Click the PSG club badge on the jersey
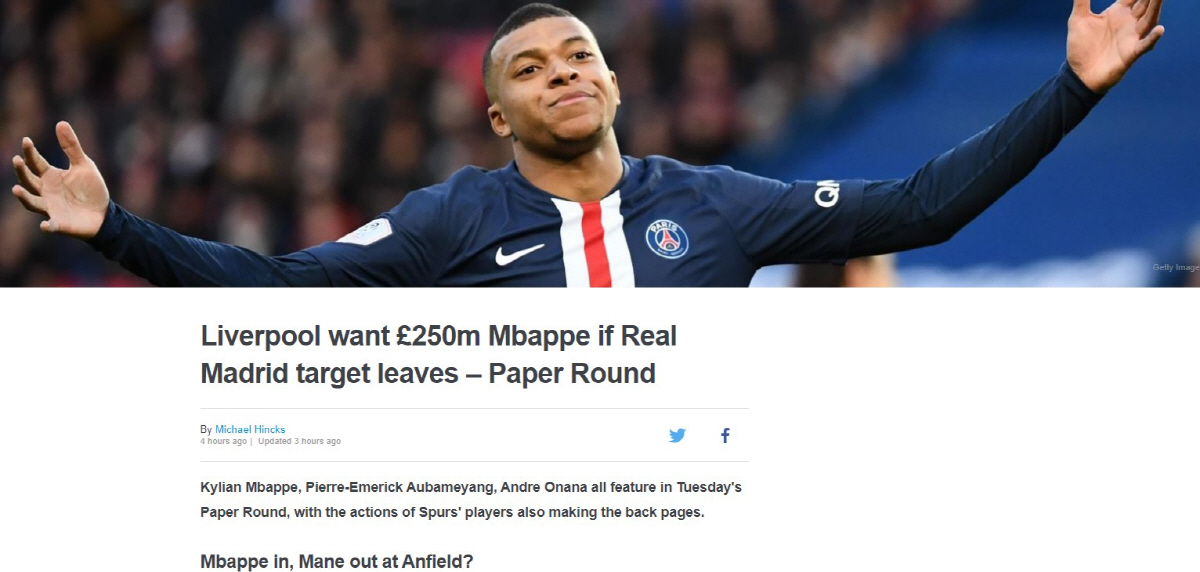This screenshot has height=572, width=1200. click(x=667, y=238)
